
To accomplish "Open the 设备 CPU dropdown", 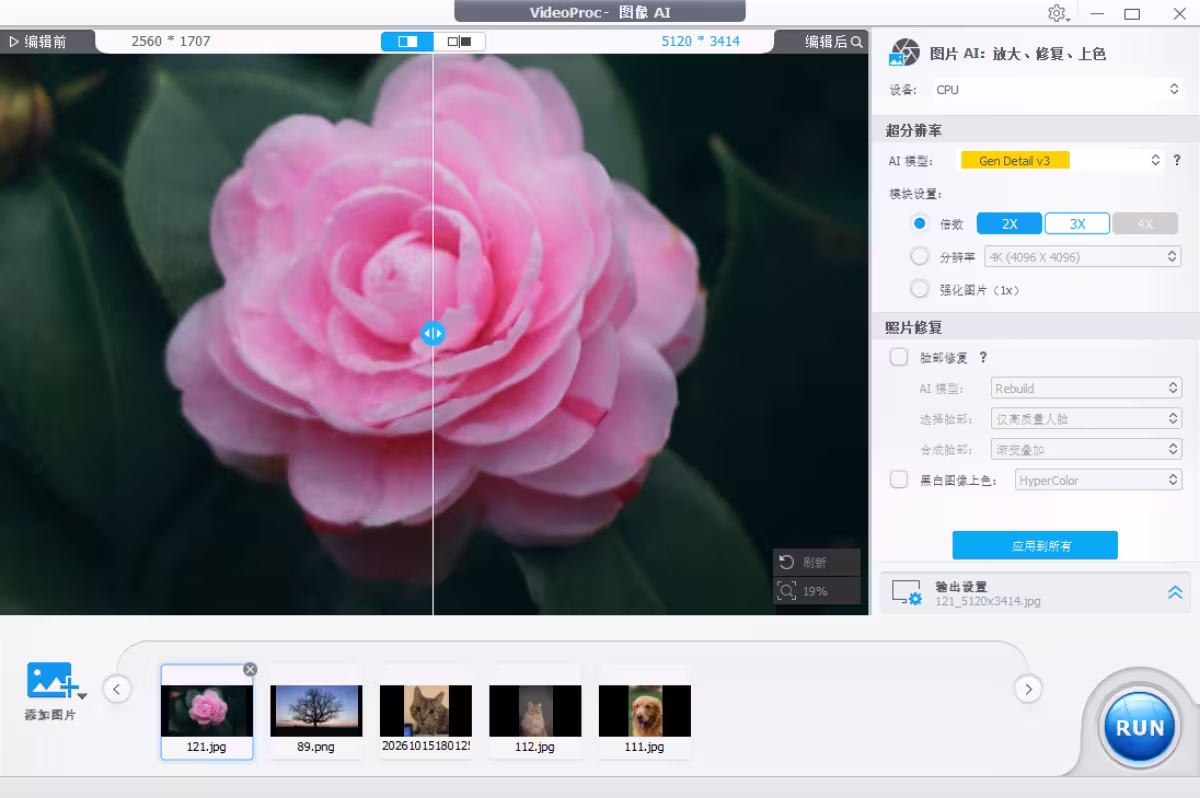I will [1058, 89].
